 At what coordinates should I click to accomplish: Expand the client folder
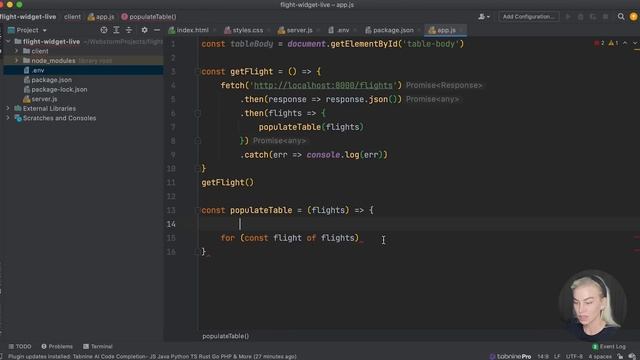point(17,51)
